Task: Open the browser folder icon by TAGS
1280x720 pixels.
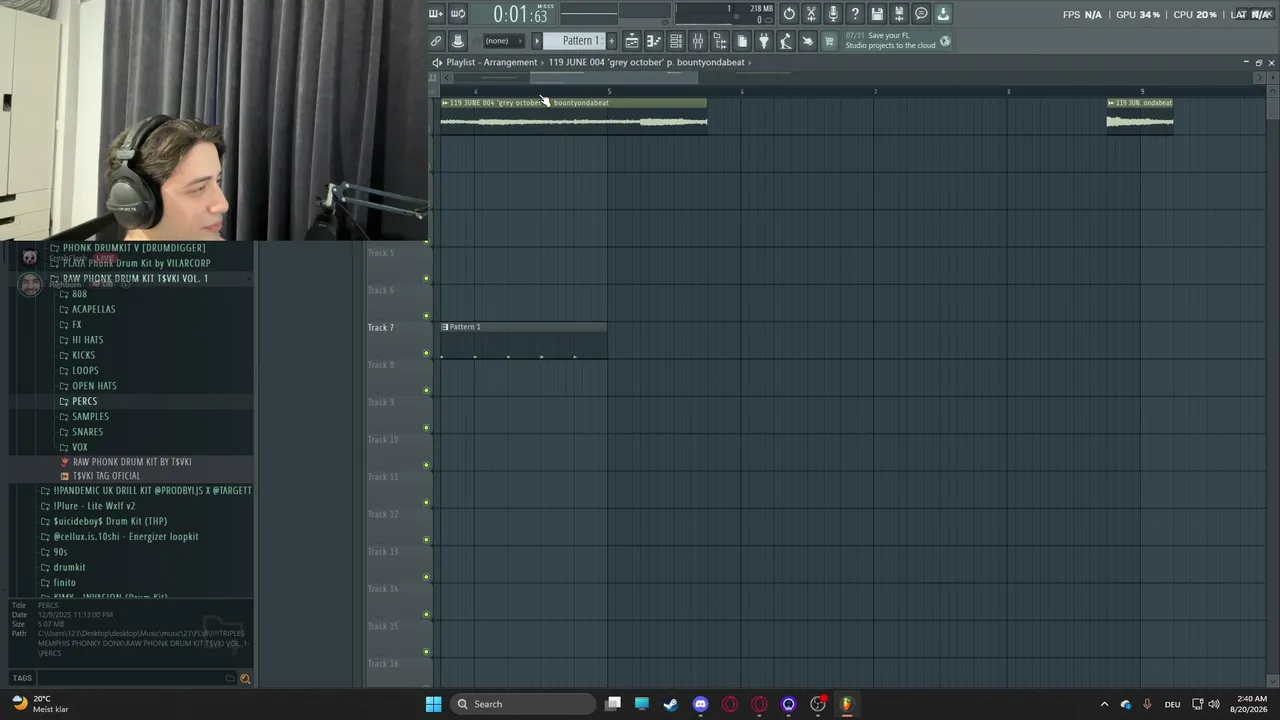Action: point(230,679)
